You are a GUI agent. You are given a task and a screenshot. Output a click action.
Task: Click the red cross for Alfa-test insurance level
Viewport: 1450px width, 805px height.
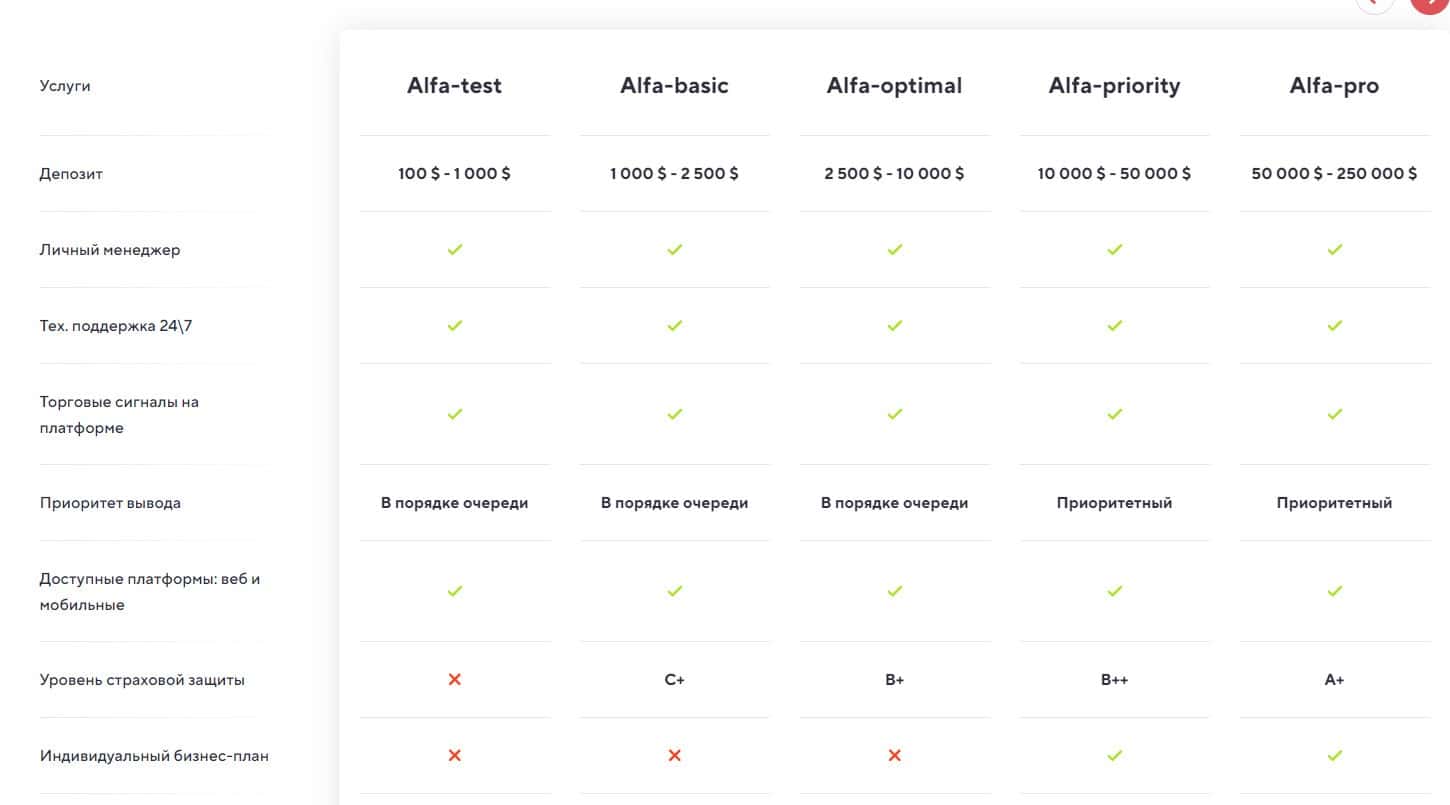455,680
